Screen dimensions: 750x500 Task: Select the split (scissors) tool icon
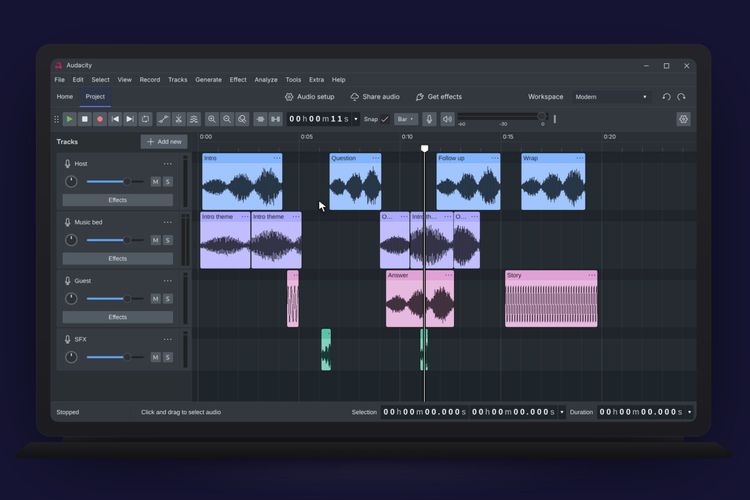click(x=178, y=119)
